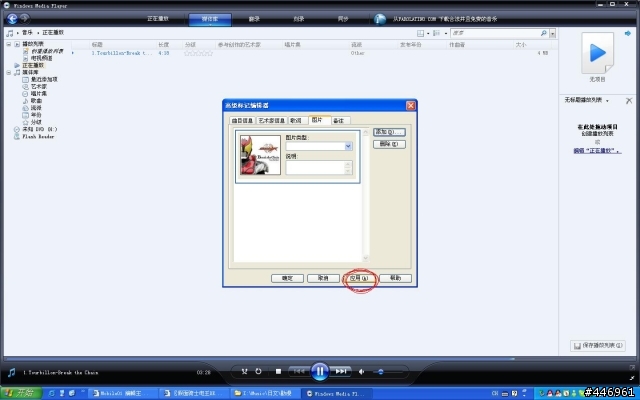Click the search magnifier icon
This screenshot has width=640, height=400.
(x=544, y=33)
